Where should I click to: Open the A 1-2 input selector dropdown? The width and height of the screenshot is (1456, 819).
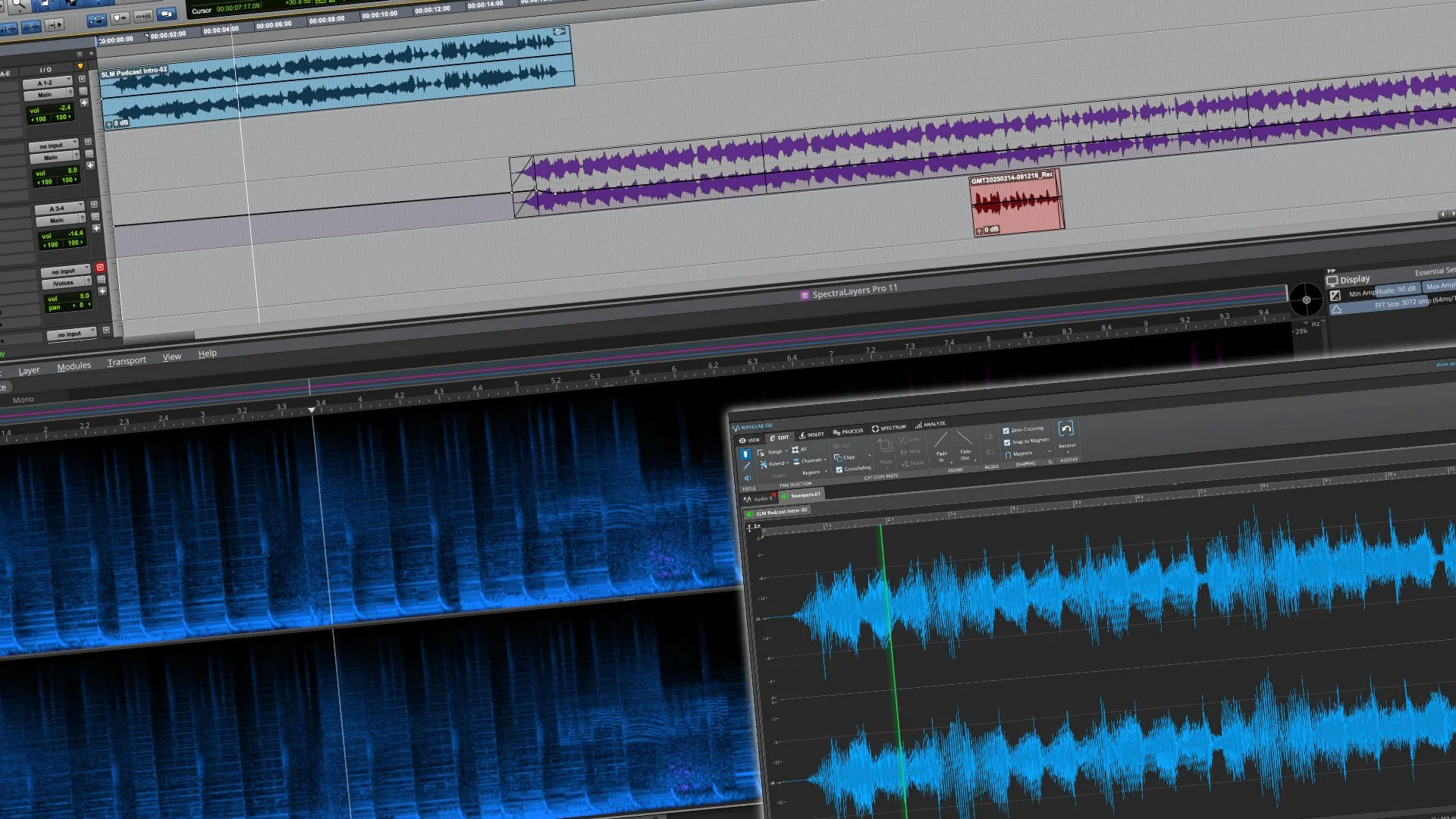pyautogui.click(x=47, y=82)
